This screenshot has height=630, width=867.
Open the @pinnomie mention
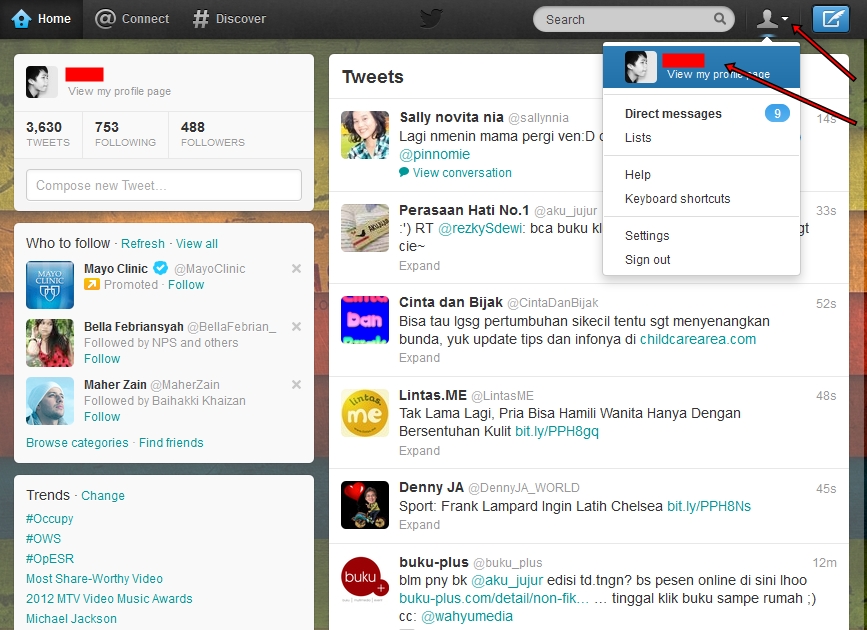(x=434, y=154)
